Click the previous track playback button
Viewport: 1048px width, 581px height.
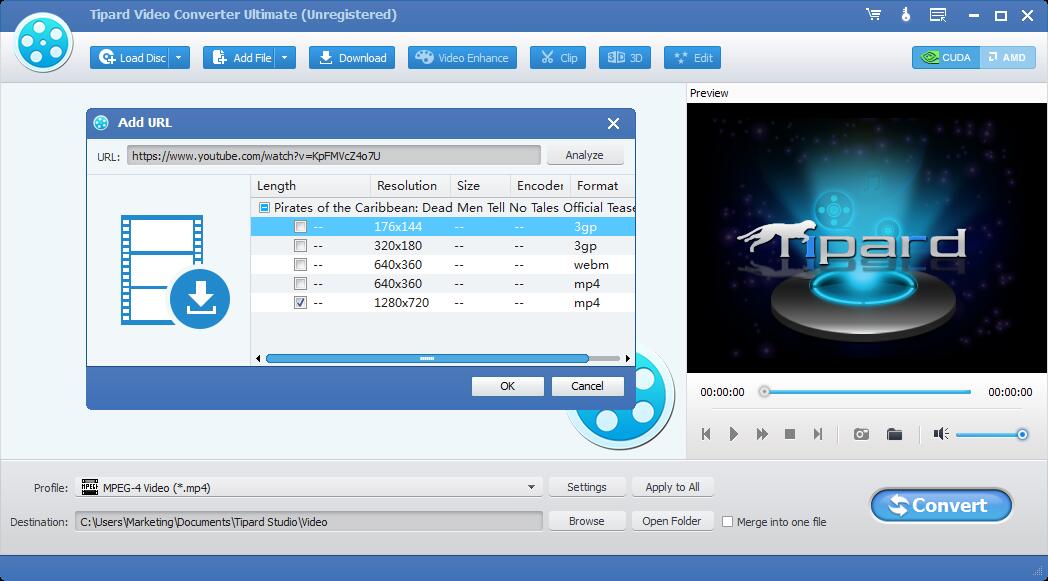pyautogui.click(x=706, y=435)
